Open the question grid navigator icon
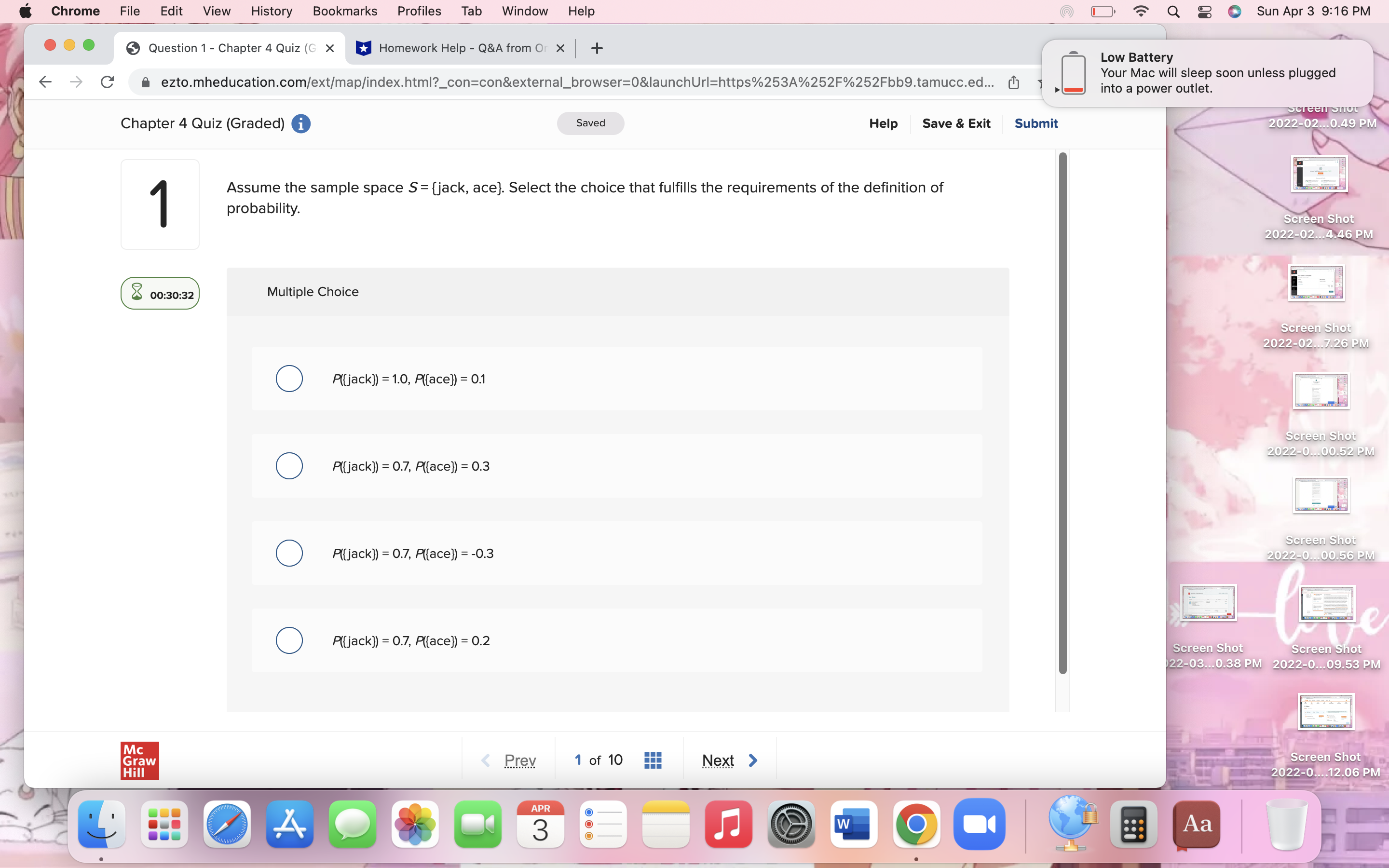The width and height of the screenshot is (1389, 868). (653, 759)
